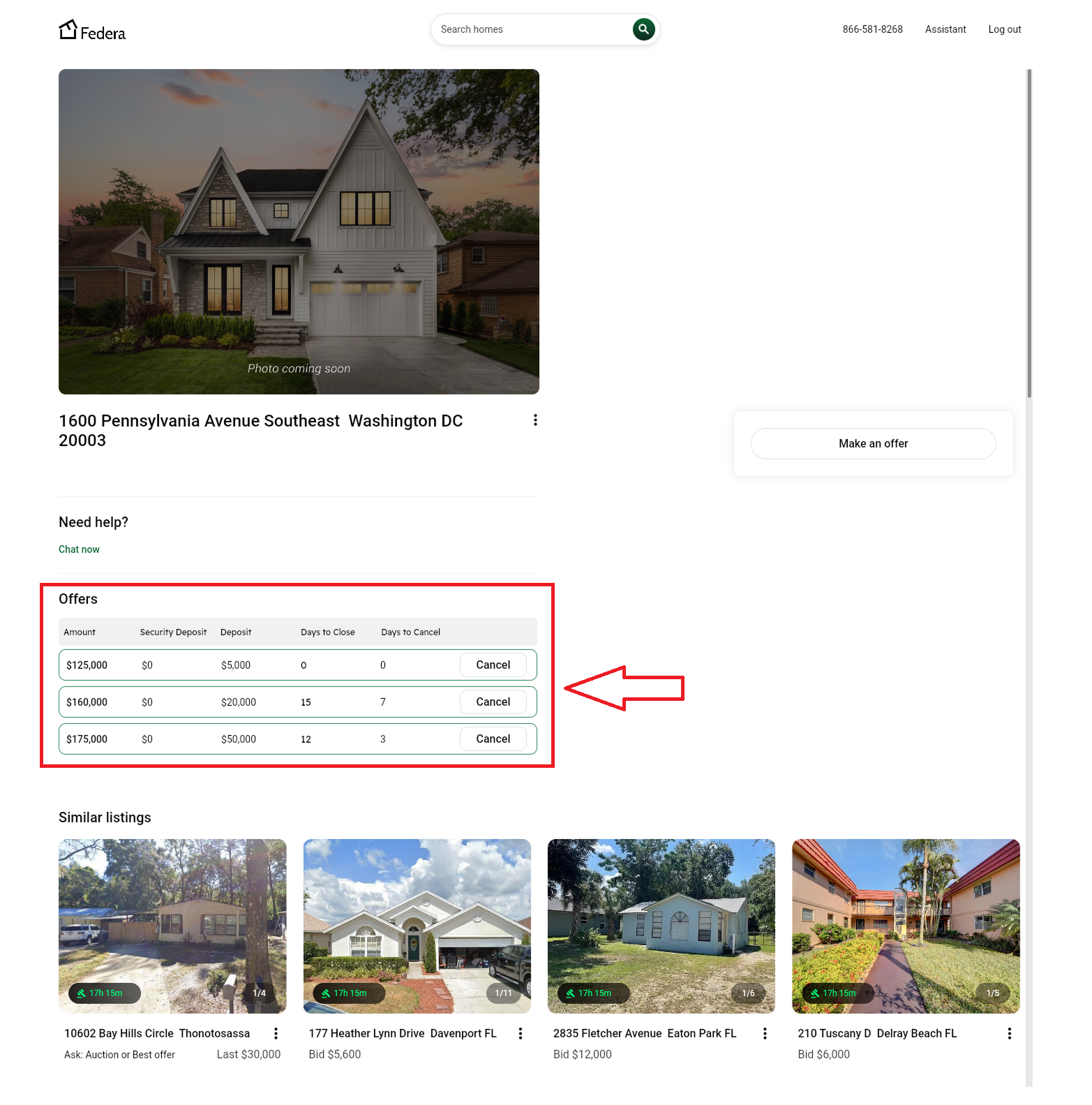Click the $5,000 deposit value
Viewport: 1092px width, 1105px height.
click(236, 665)
